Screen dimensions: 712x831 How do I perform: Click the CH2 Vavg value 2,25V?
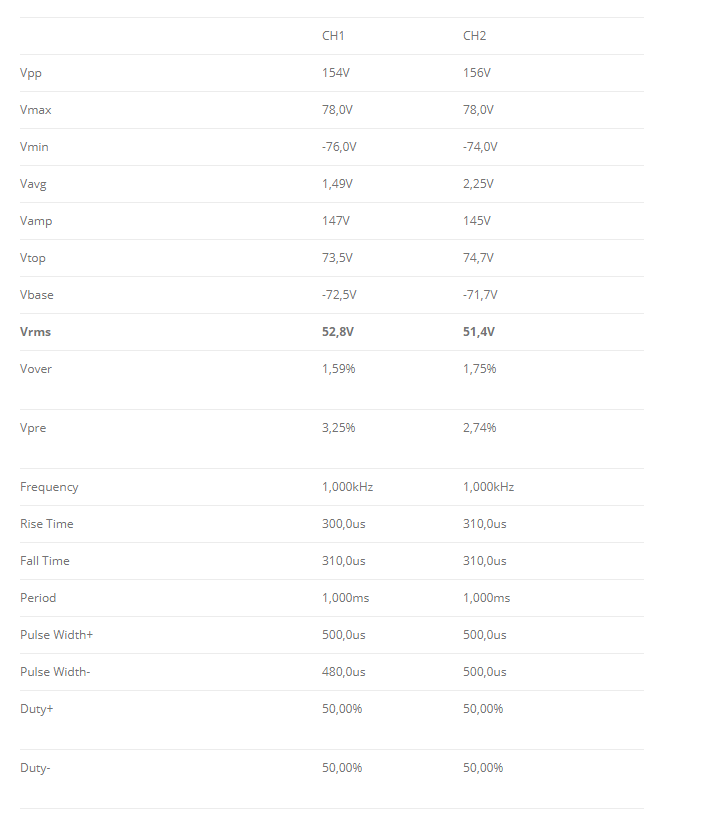click(x=478, y=184)
